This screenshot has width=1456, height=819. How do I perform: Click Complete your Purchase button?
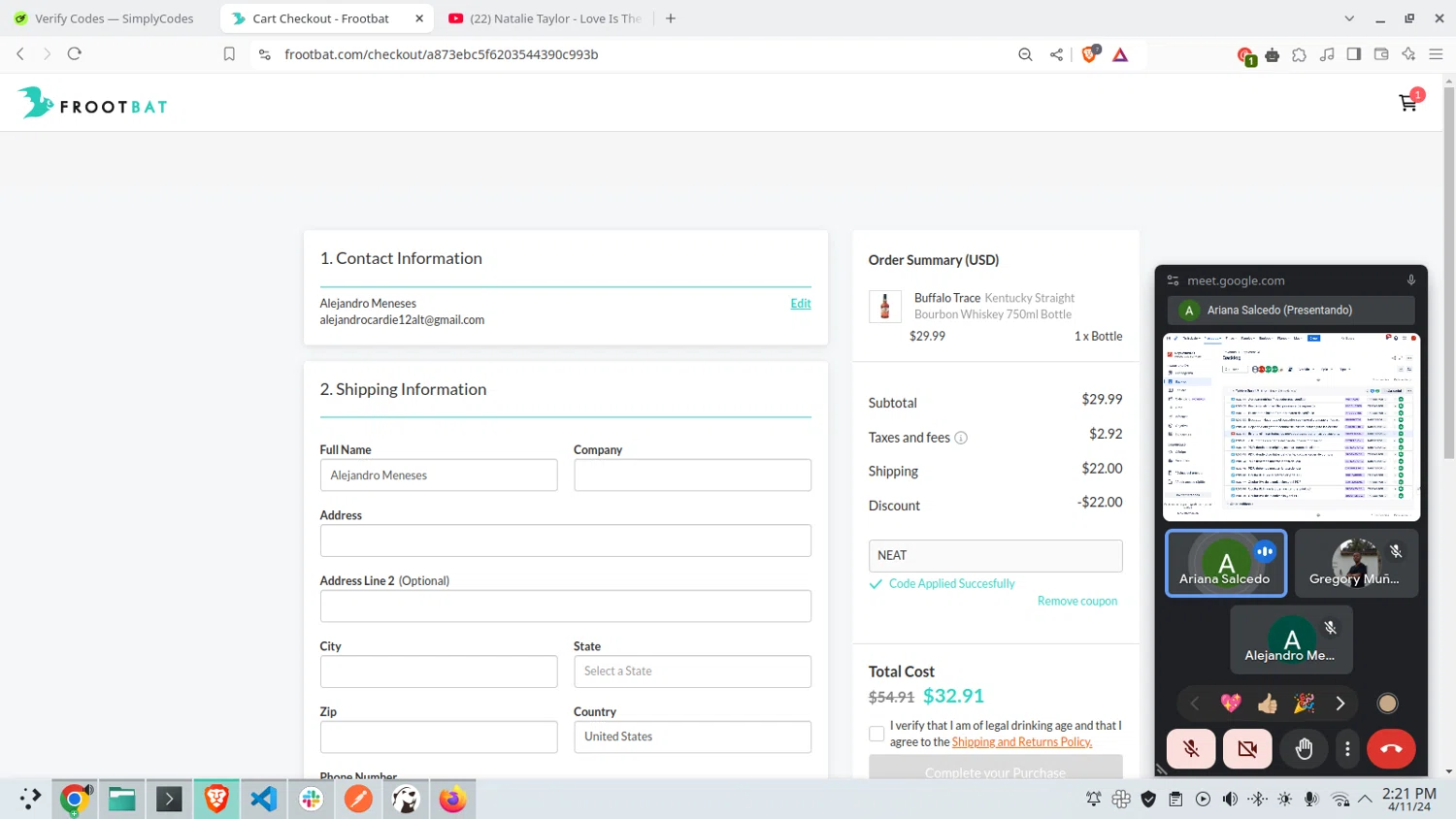tap(995, 768)
